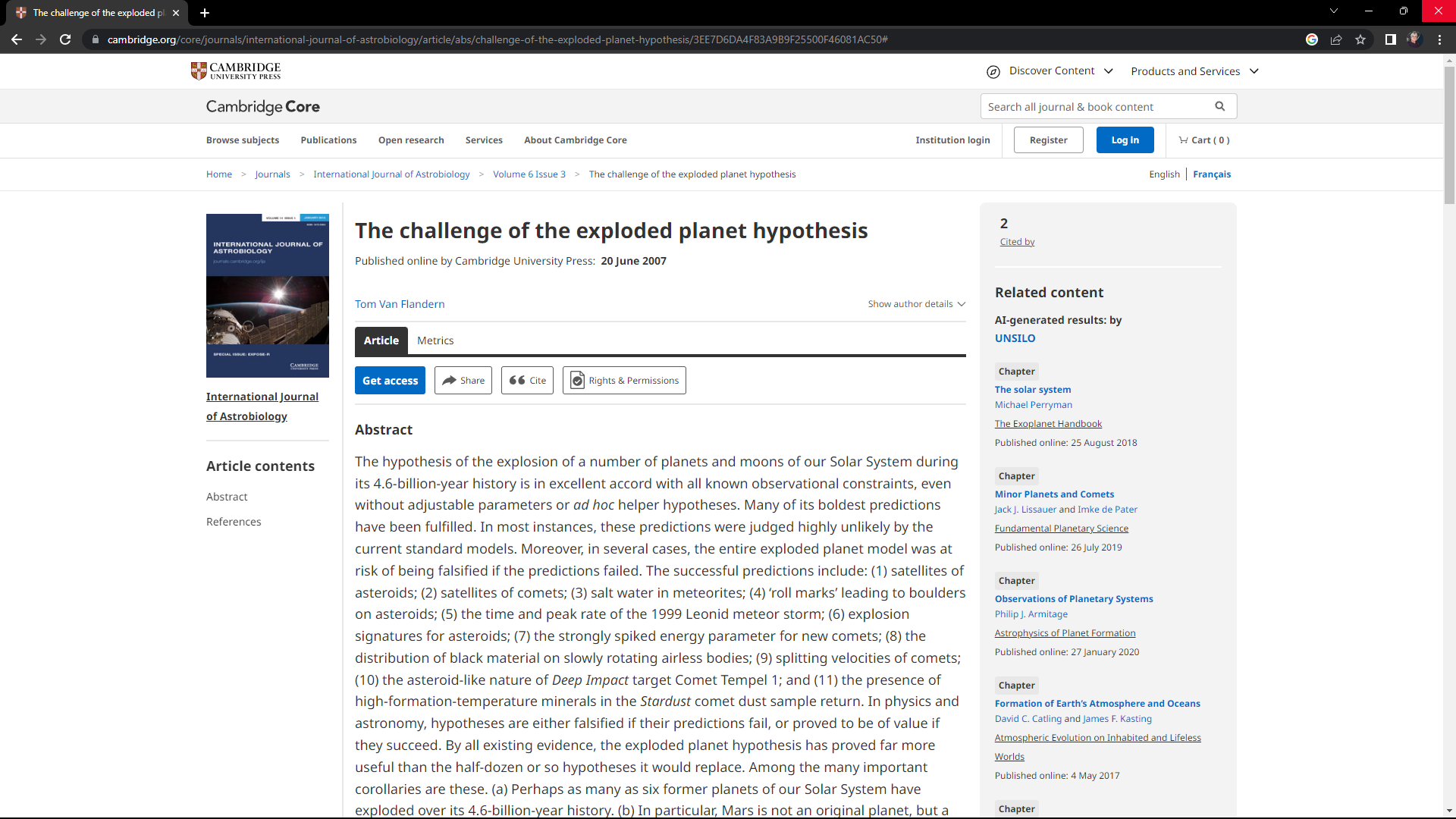The height and width of the screenshot is (819, 1456).
Task: Click the search magnifier icon
Action: tap(1219, 106)
